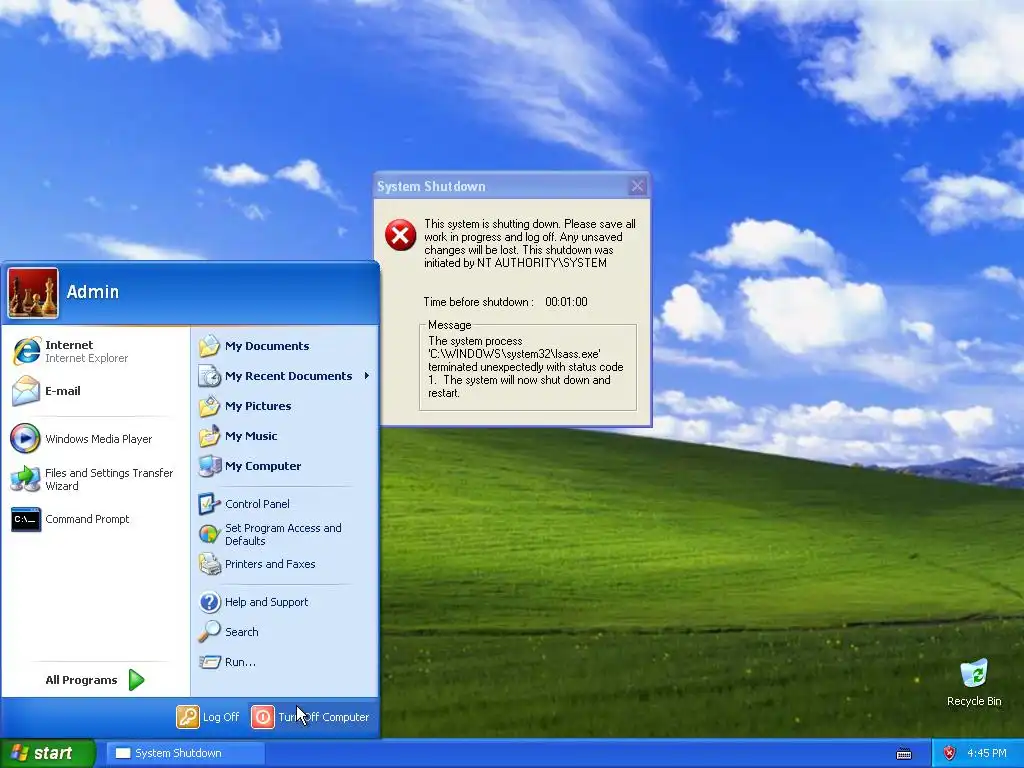Click Set Program Access and Defaults icon

210,534
